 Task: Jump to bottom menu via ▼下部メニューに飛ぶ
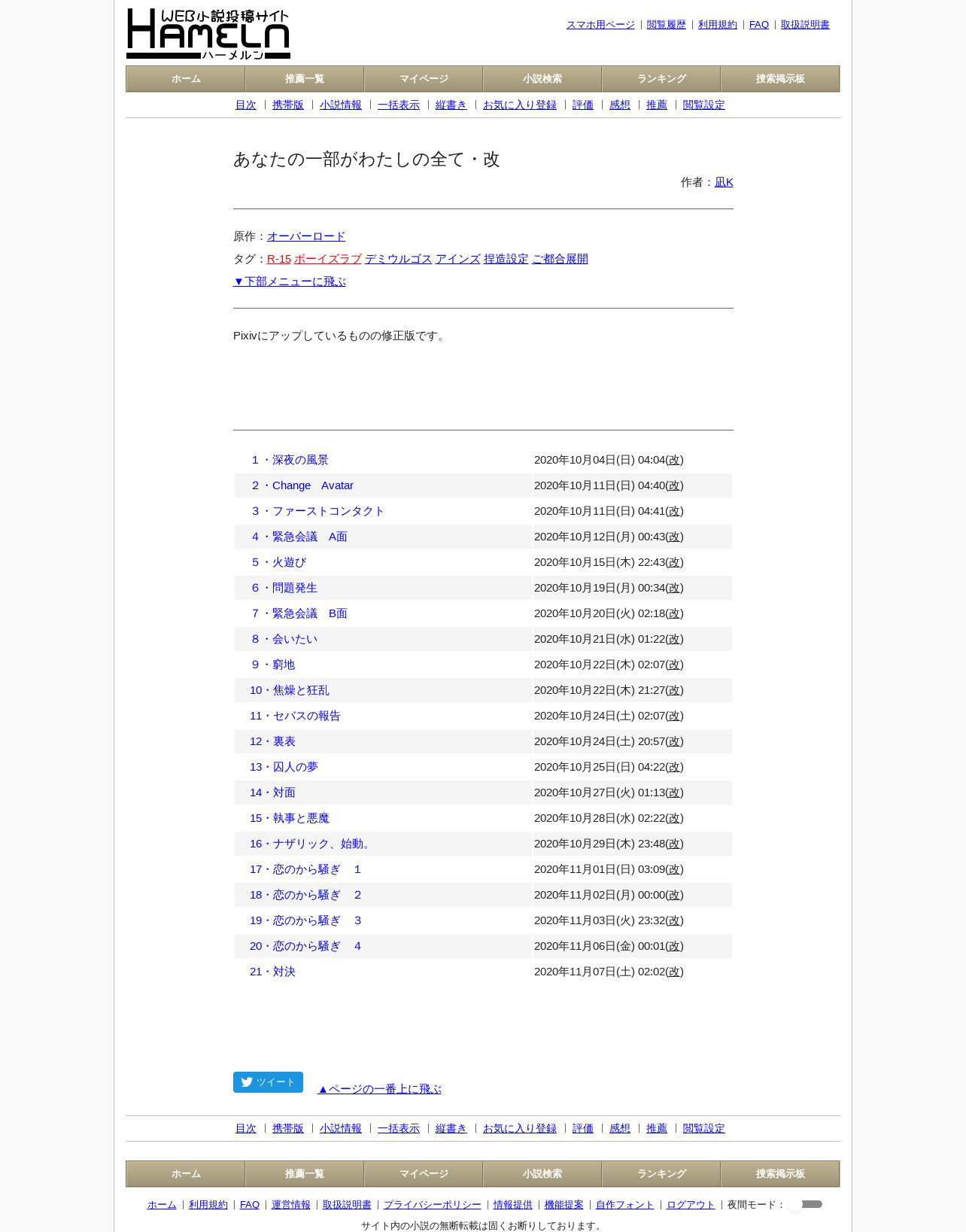click(289, 281)
